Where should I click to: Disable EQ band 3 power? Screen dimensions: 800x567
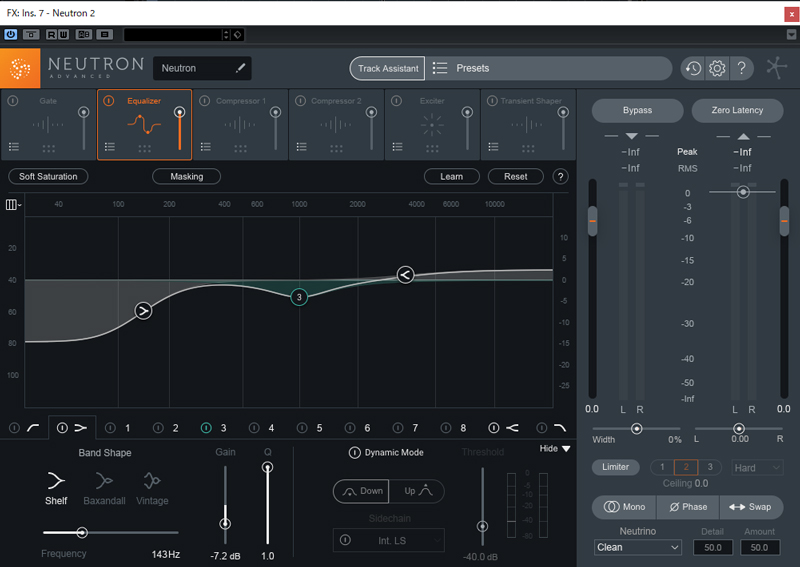click(x=206, y=428)
